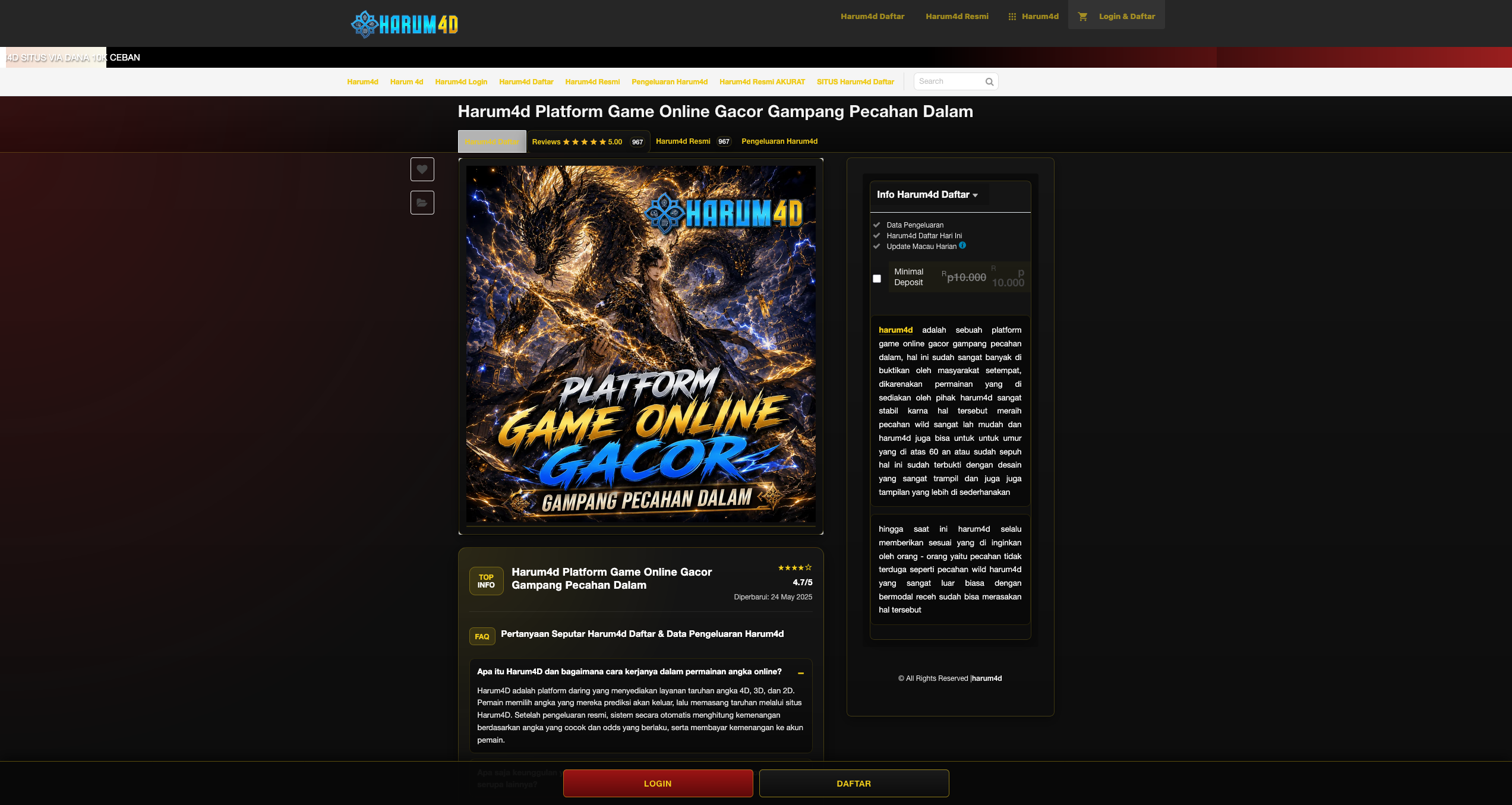
Task: Click the heart favorite icon
Action: 422,169
